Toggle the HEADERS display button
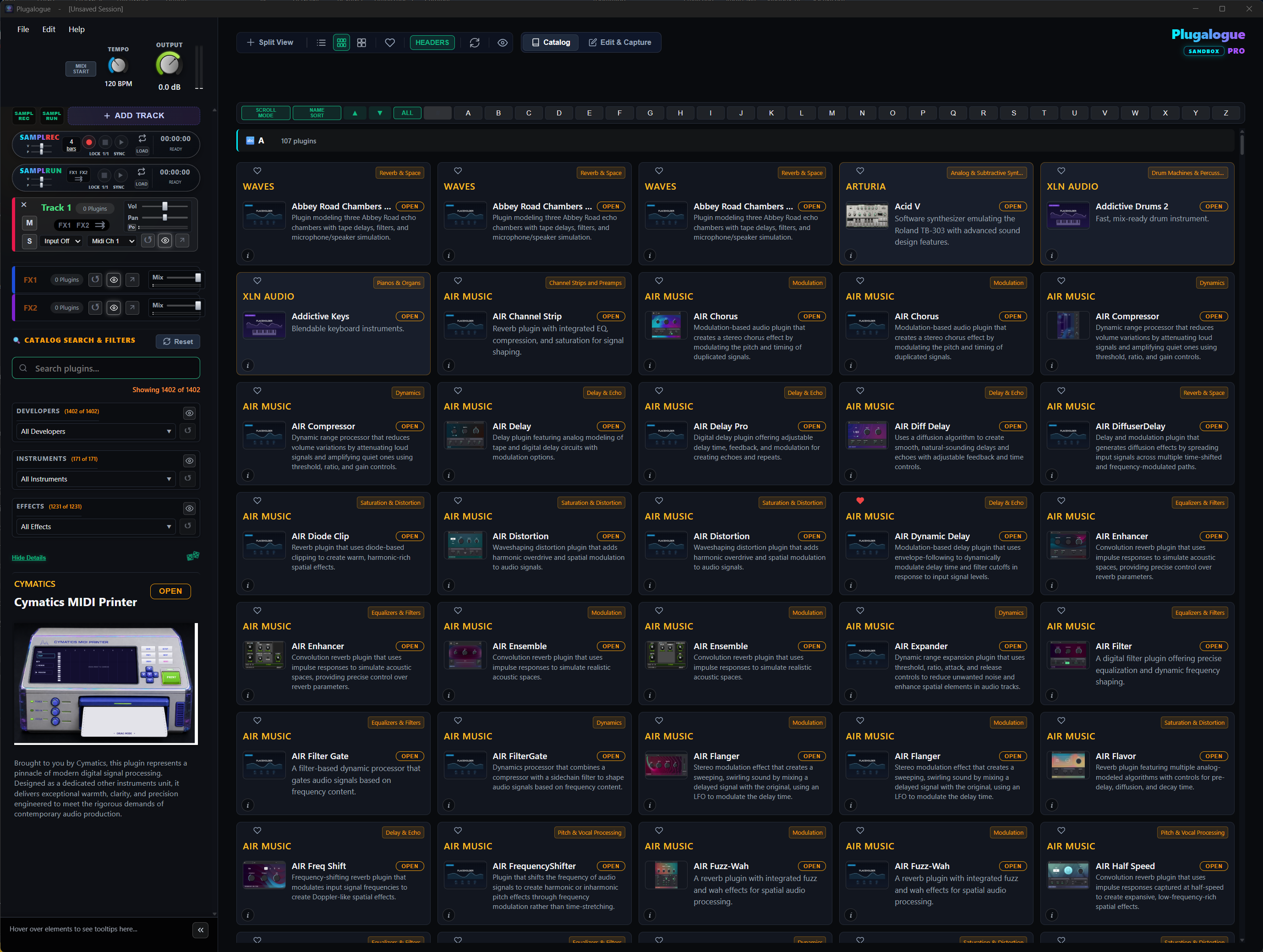The width and height of the screenshot is (1263, 952). point(432,43)
